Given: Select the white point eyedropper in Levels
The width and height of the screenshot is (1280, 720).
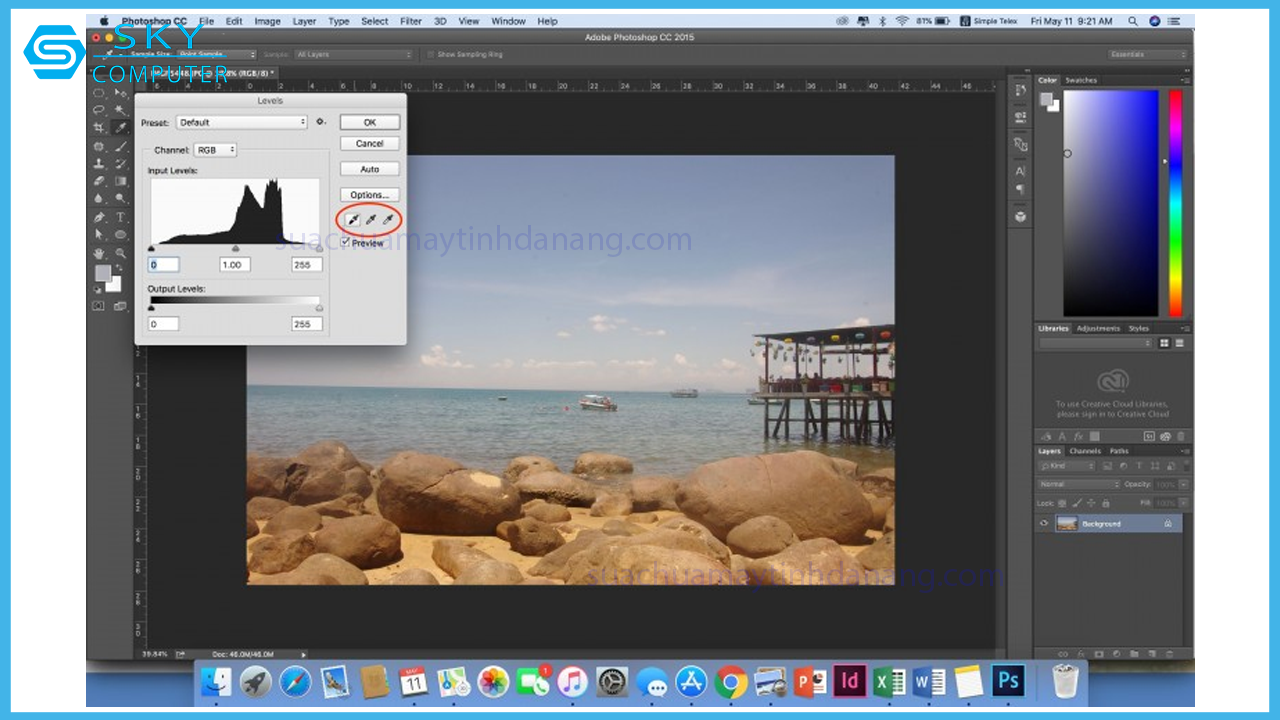Looking at the screenshot, I should [388, 218].
